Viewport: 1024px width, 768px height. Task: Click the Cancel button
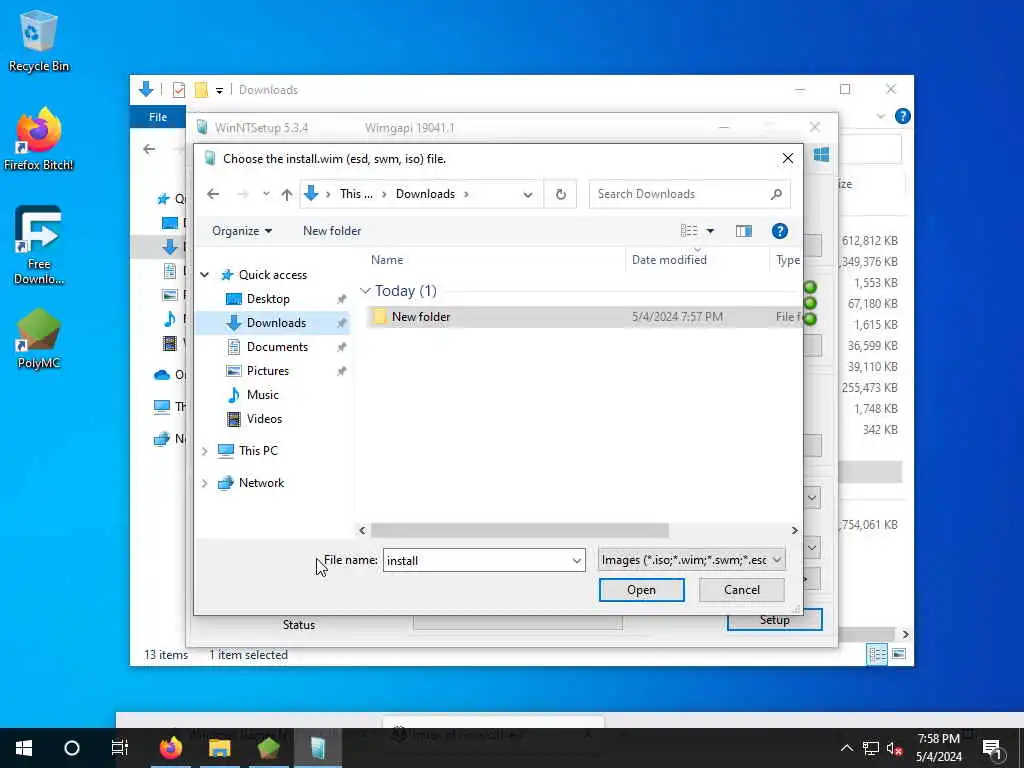[741, 590]
